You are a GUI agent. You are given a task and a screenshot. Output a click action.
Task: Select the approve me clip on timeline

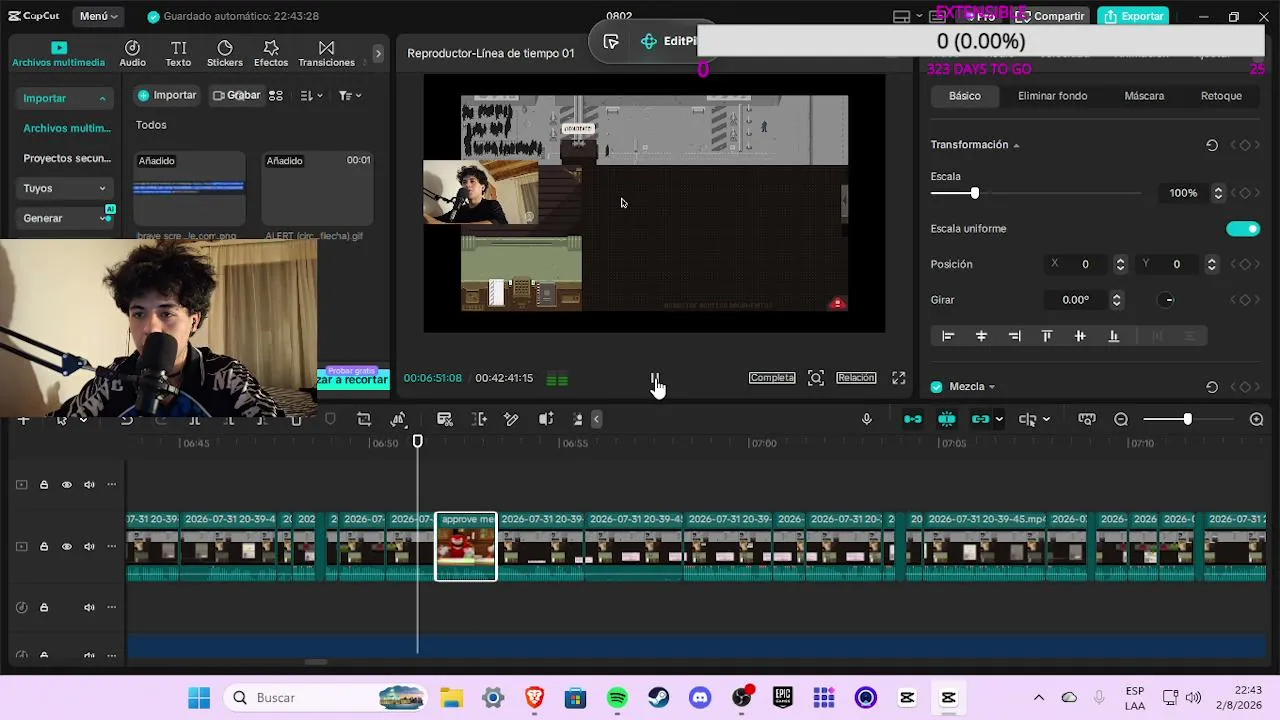(x=466, y=547)
